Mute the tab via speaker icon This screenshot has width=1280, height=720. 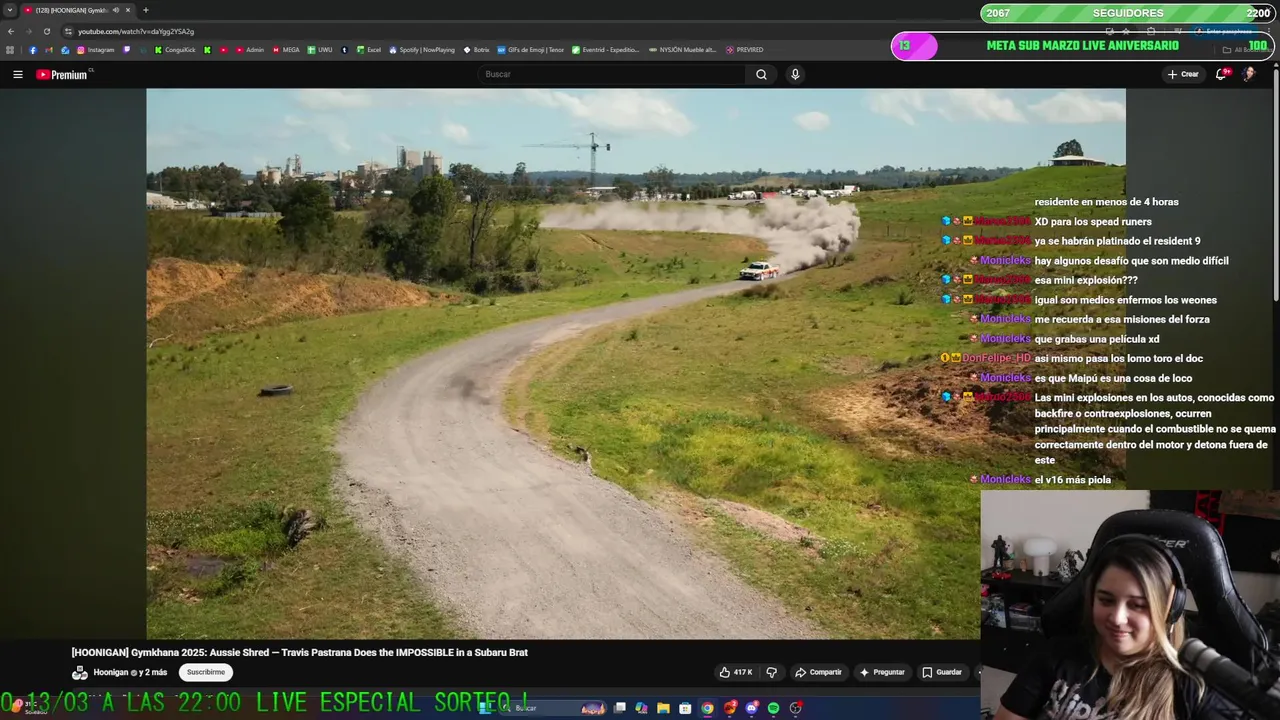click(x=115, y=10)
